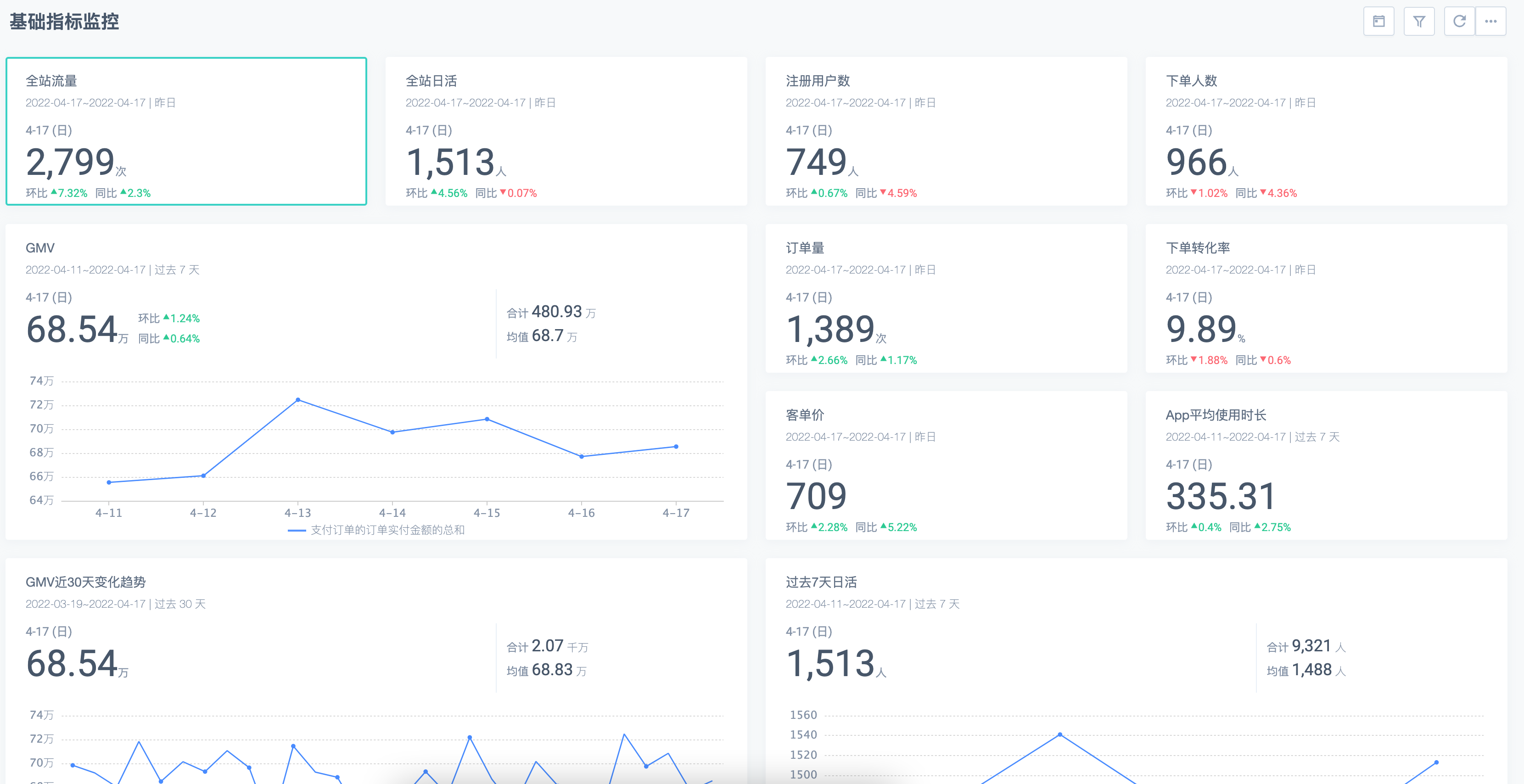Refresh the dashboard with the reload icon
The image size is (1524, 784).
click(1459, 22)
